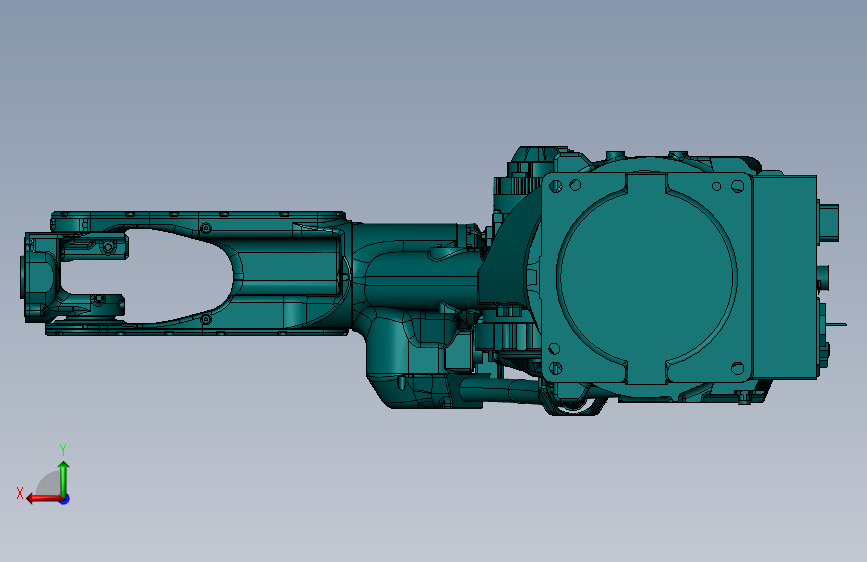Select the large circular face on the robot base
867x562 pixels.
[x=647, y=278]
